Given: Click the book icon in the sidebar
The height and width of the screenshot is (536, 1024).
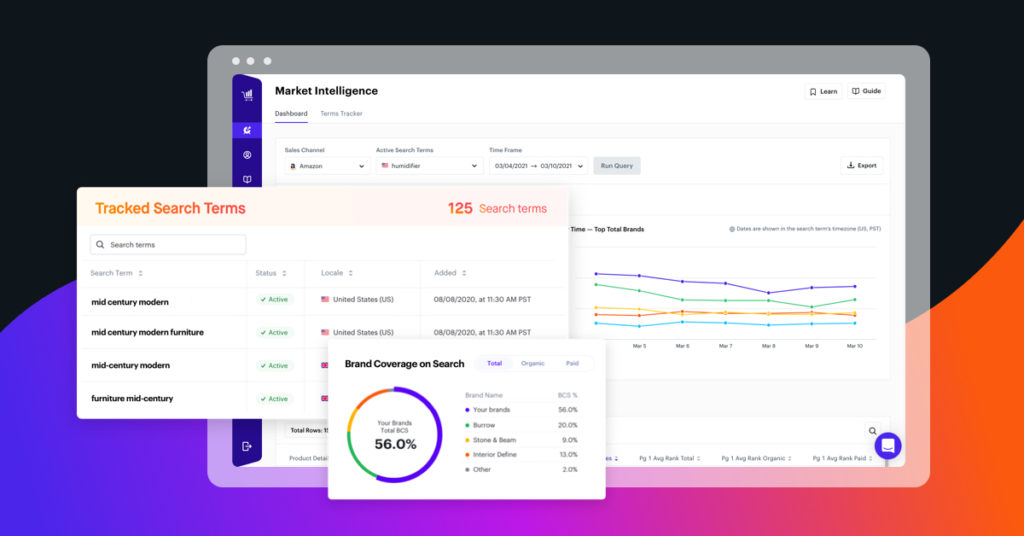Looking at the screenshot, I should (247, 180).
